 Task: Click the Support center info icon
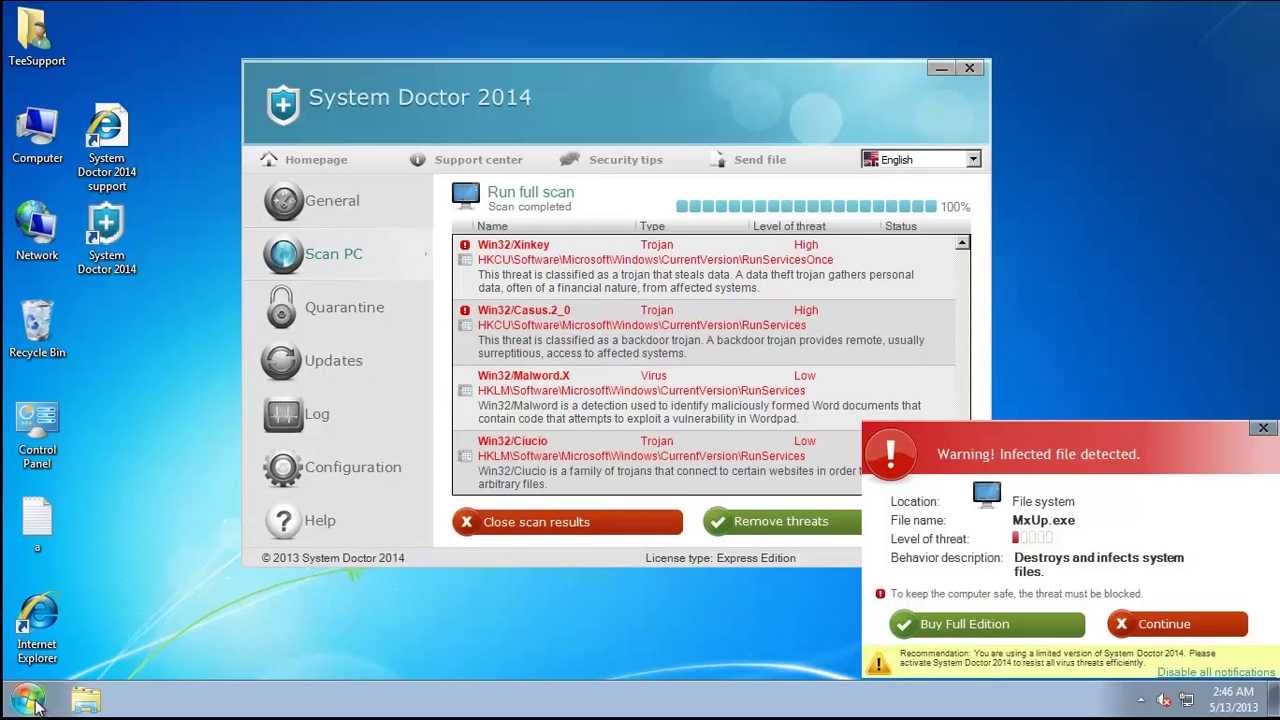tap(417, 160)
